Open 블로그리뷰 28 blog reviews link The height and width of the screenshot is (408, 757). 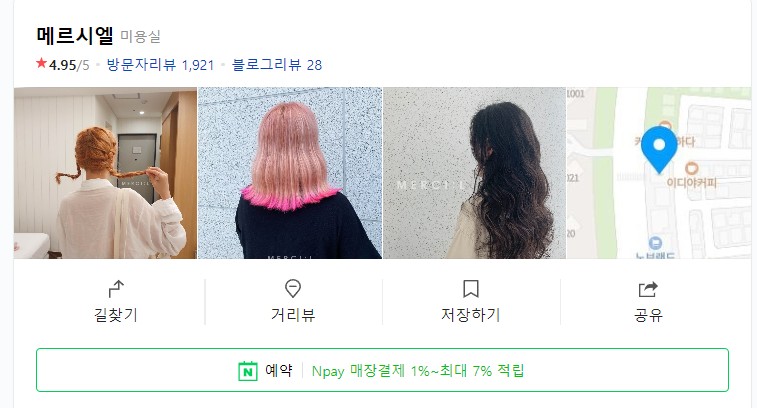coord(277,65)
